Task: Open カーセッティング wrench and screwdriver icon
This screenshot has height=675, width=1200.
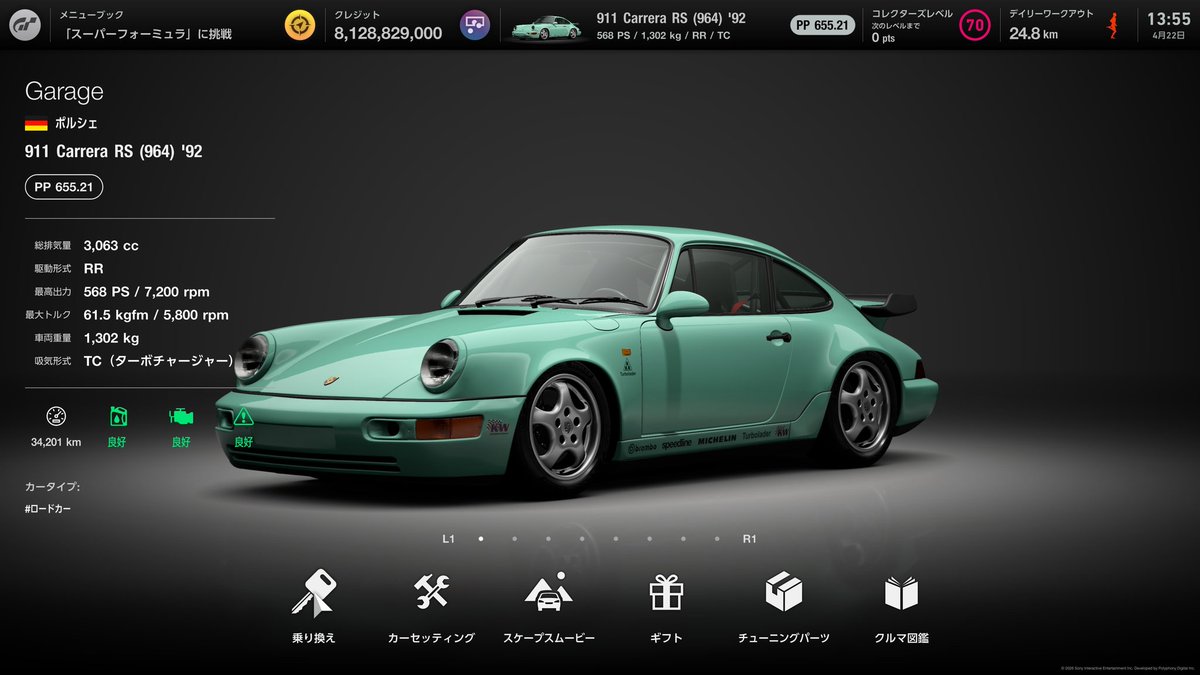Action: (x=431, y=592)
